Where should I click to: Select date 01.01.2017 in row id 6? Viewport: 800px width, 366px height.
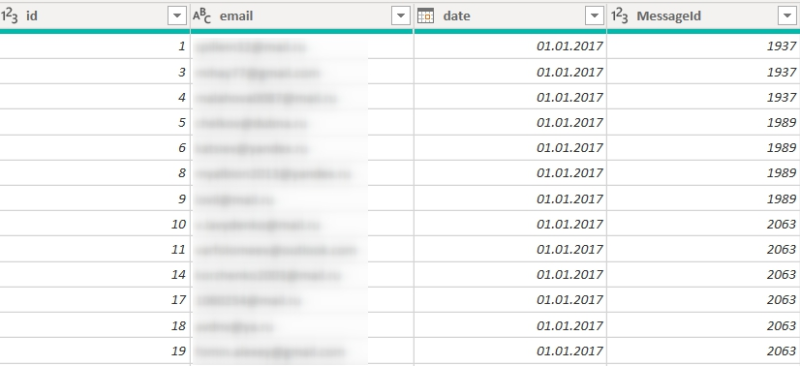click(x=510, y=148)
